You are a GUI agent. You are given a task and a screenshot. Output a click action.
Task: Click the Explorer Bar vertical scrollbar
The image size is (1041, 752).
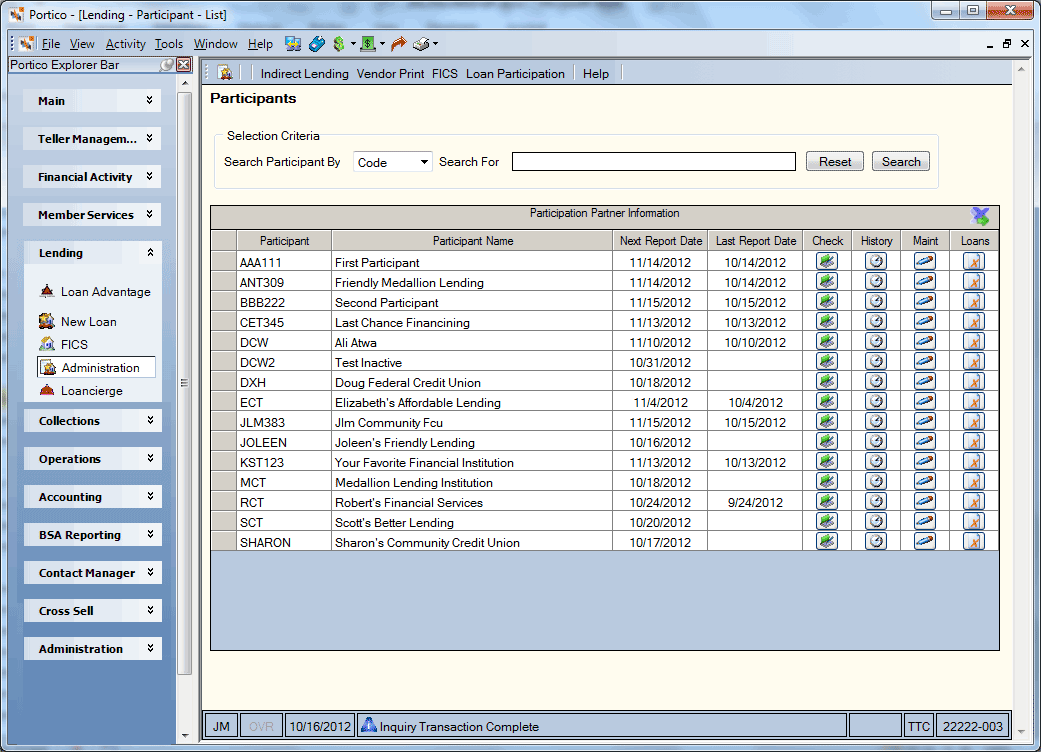185,384
